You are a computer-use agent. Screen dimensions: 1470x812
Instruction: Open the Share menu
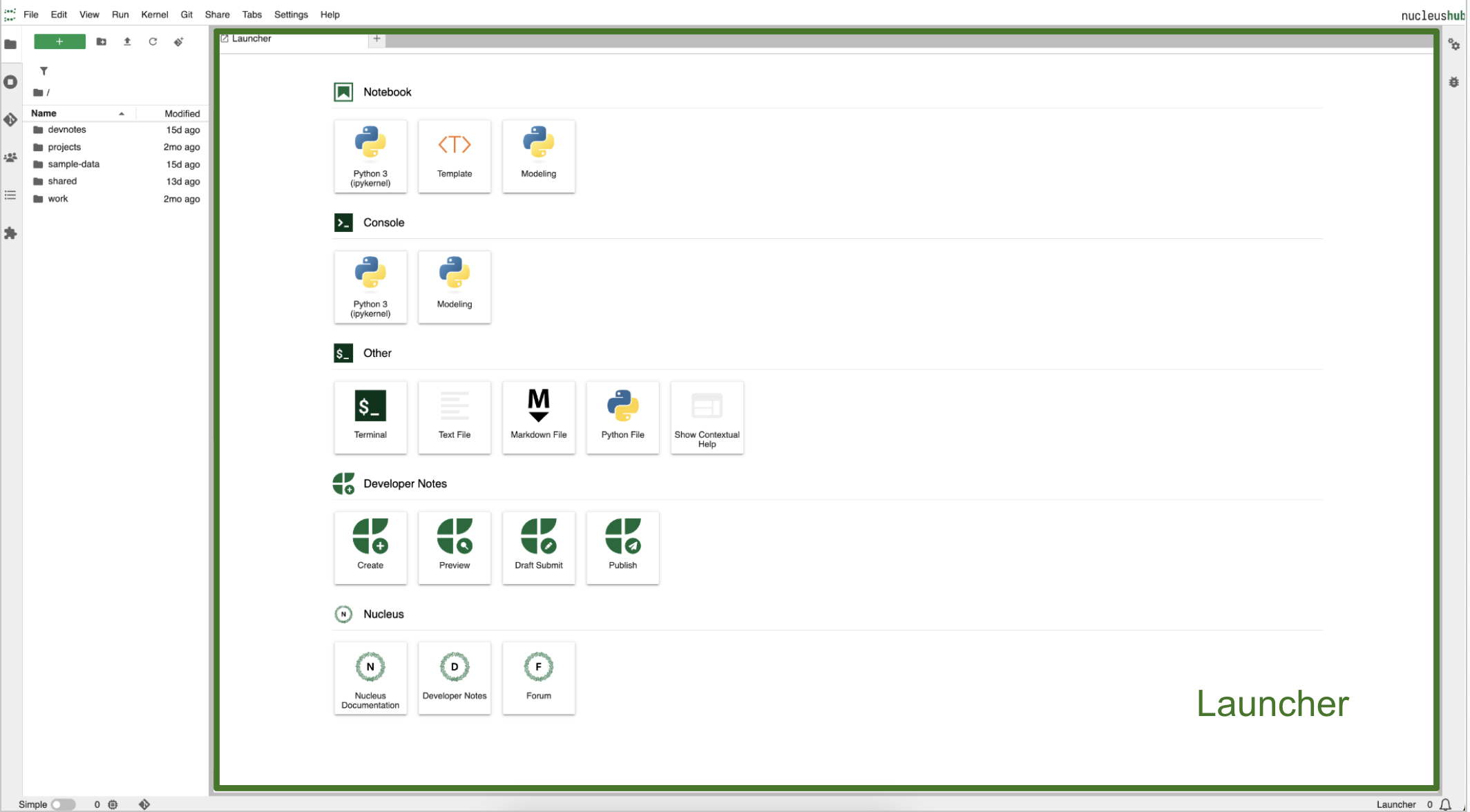217,14
